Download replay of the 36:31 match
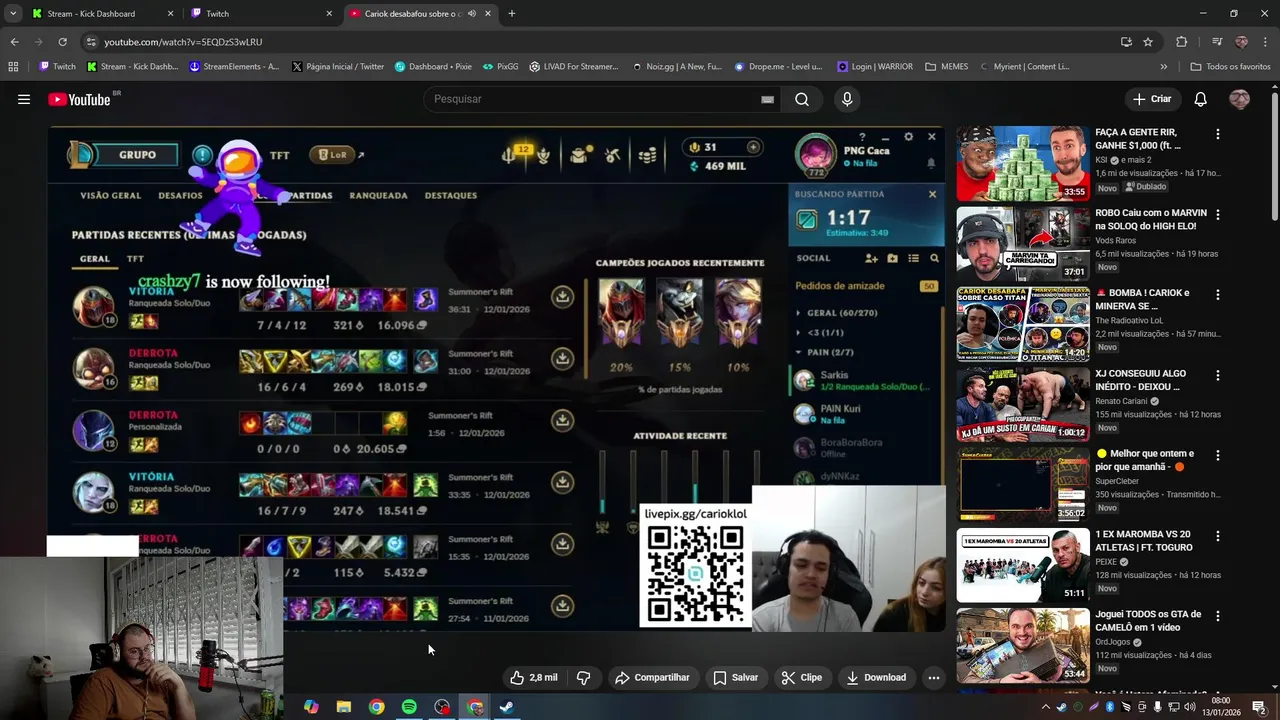1280x720 pixels. (562, 296)
